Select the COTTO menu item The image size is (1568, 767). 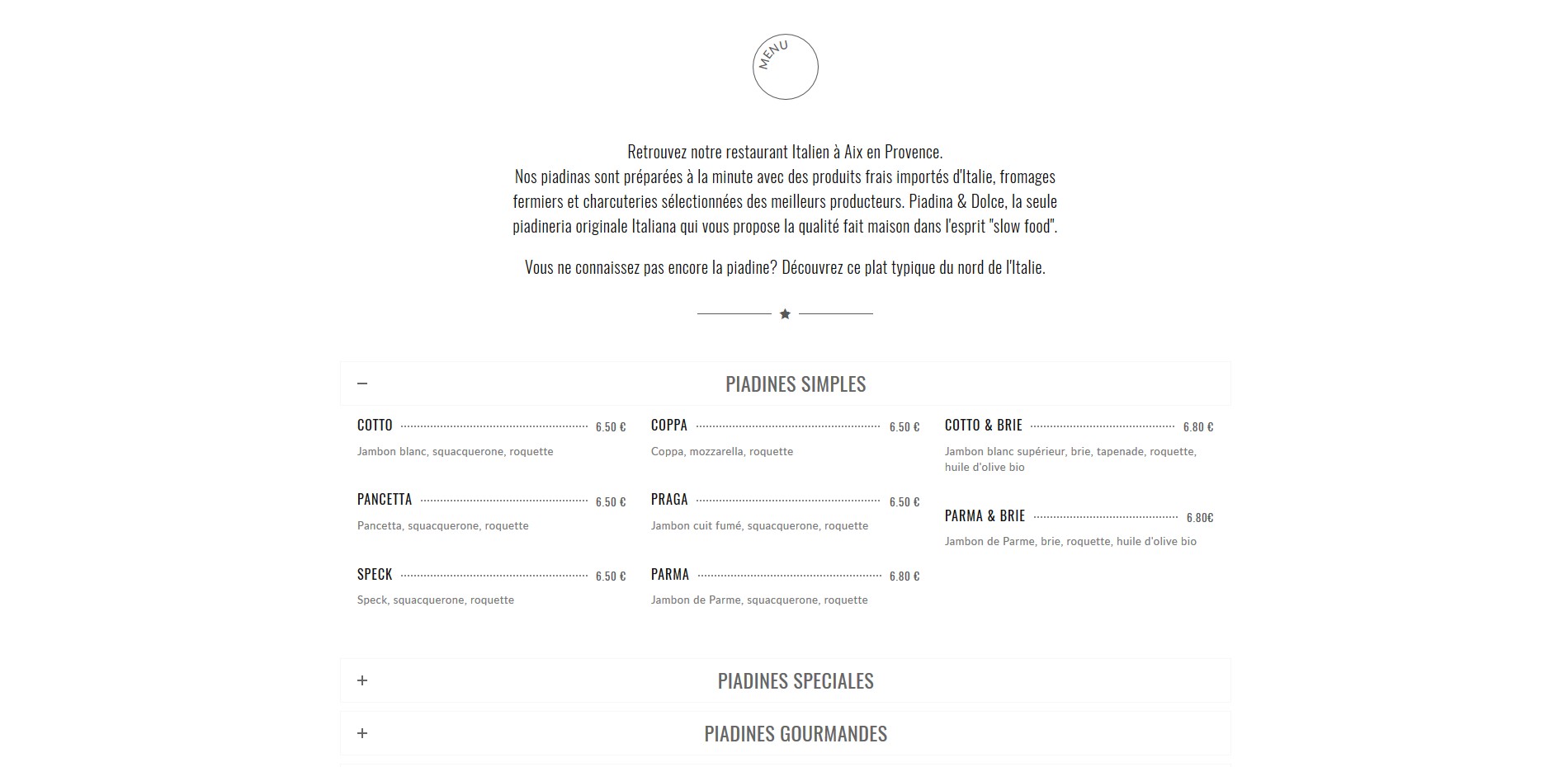coord(375,426)
